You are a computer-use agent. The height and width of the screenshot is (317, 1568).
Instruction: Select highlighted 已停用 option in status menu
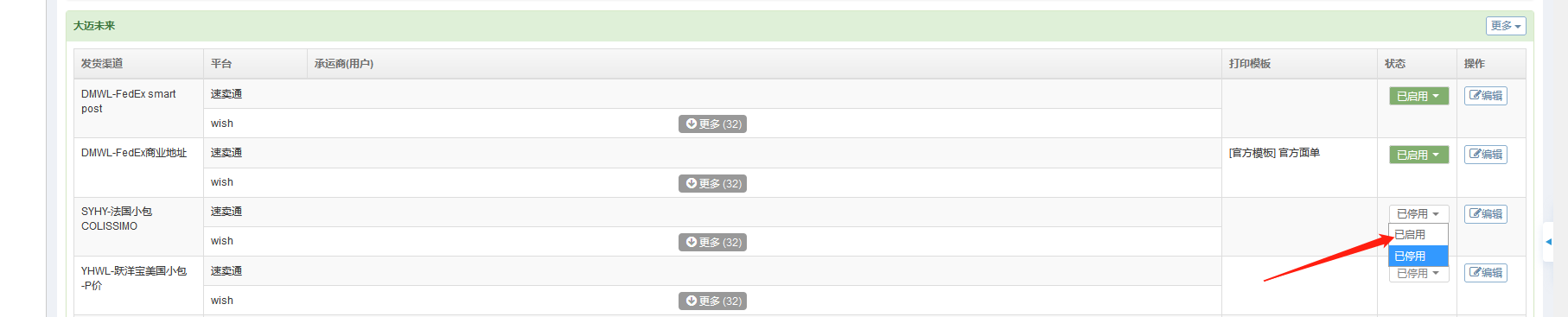tap(1418, 256)
